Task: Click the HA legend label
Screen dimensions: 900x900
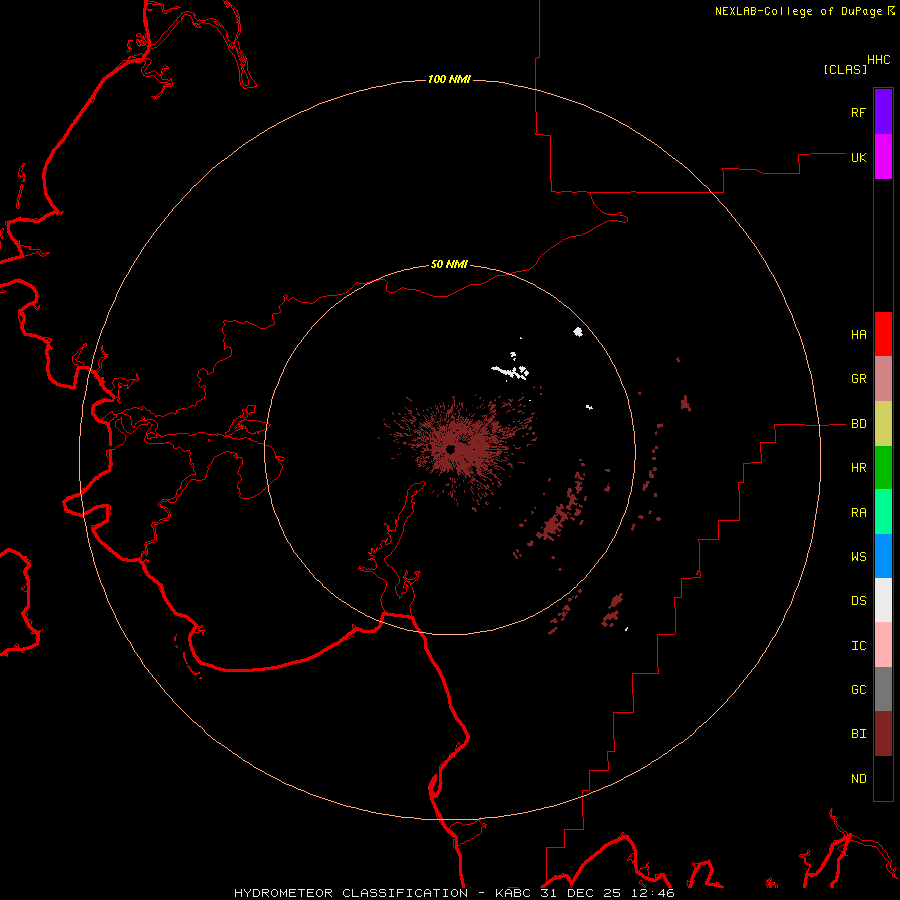Action: click(858, 335)
